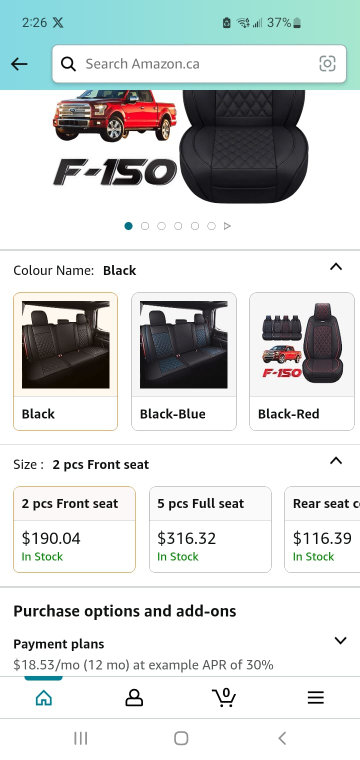Image resolution: width=360 pixels, height=760 pixels.
Task: Open the shopping cart icon
Action: [224, 697]
